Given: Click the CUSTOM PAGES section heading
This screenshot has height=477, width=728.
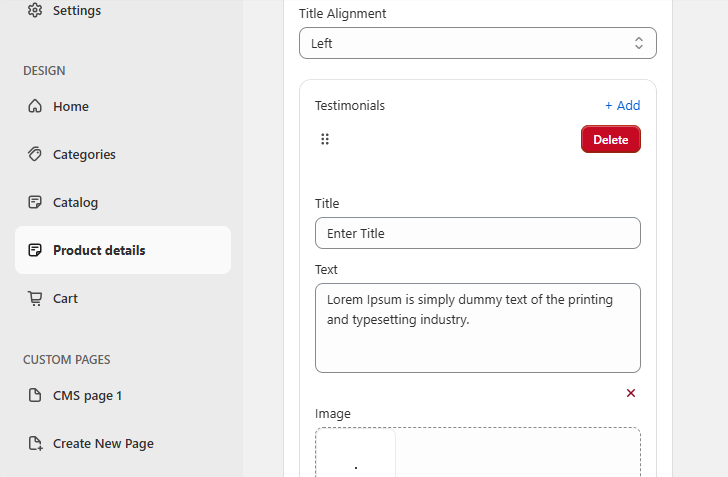Looking at the screenshot, I should pos(67,359).
